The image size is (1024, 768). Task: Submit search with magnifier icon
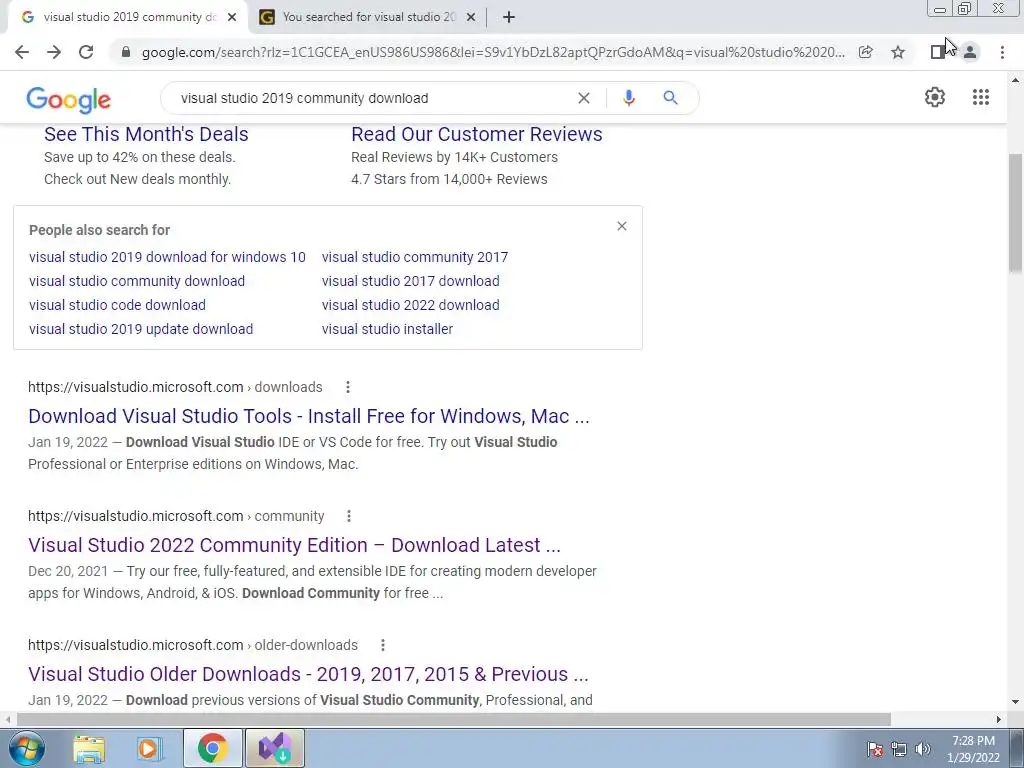coord(670,98)
